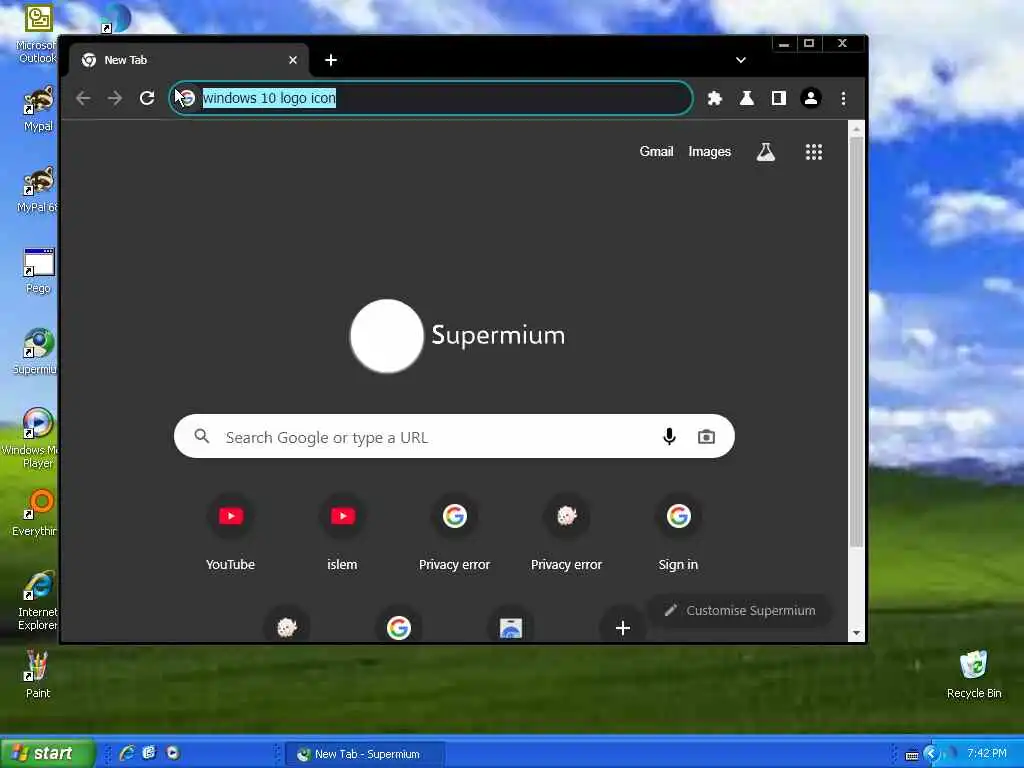
Task: Click the add shortcut plus button
Action: [623, 628]
